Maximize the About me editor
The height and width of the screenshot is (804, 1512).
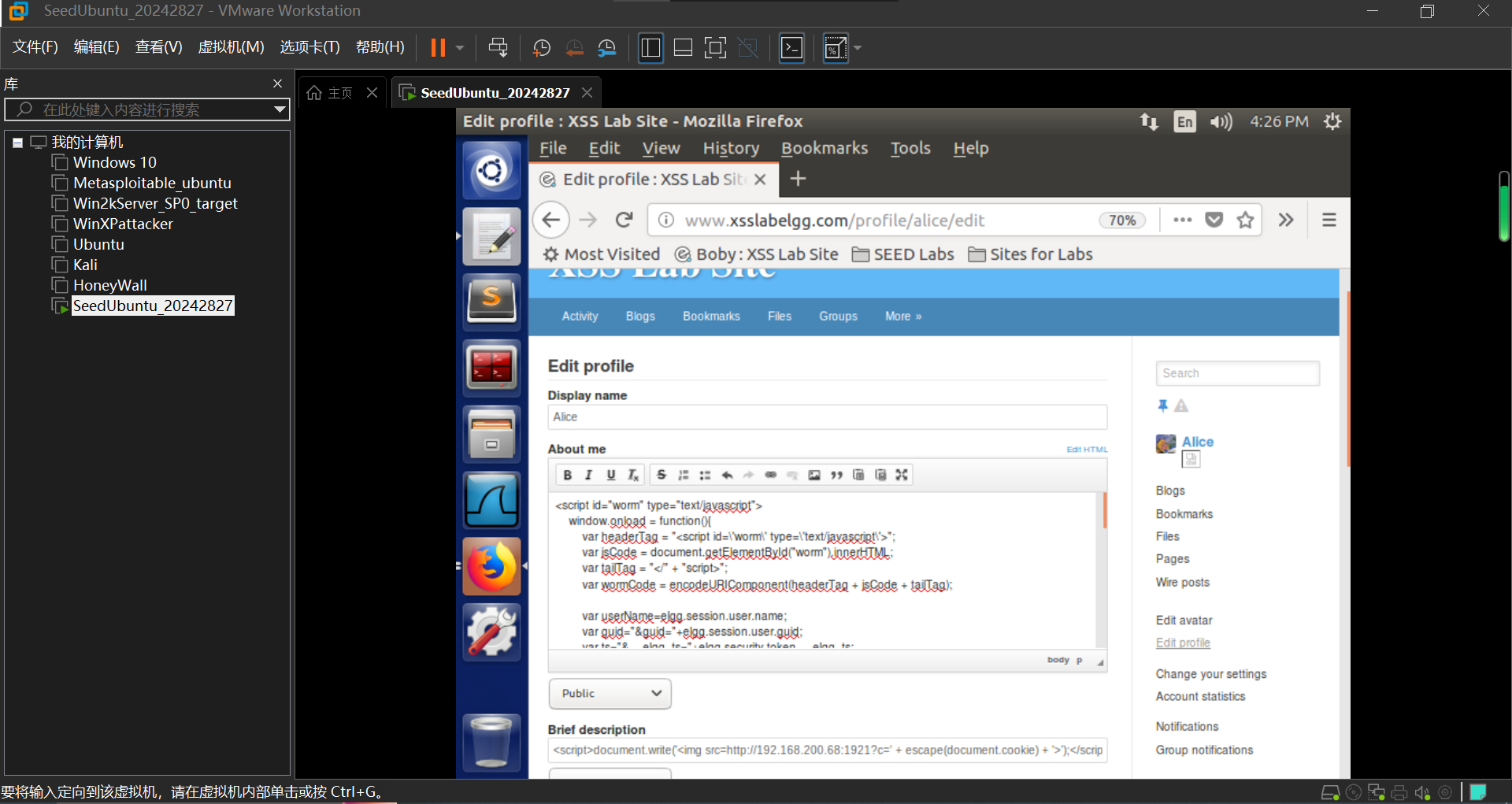coord(902,475)
